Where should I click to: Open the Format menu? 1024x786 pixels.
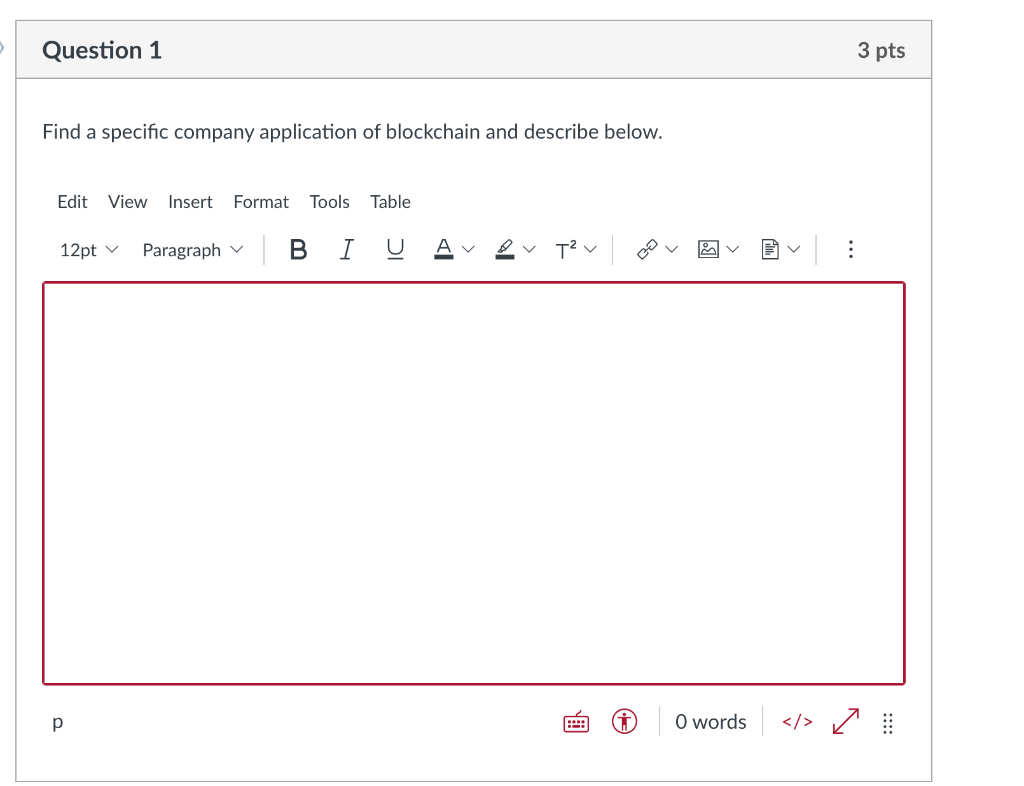[x=260, y=202]
